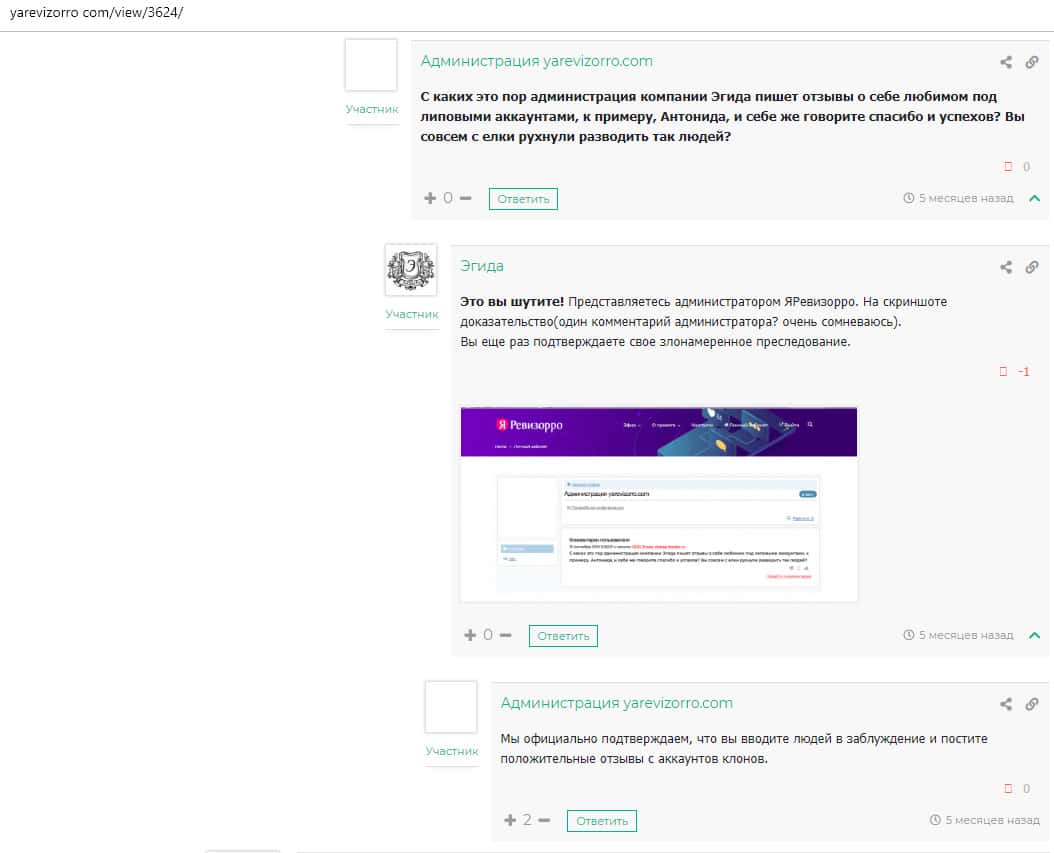The image size is (1054, 853).
Task: Share the first Администрация yarevizorro.com comment
Action: [1006, 63]
